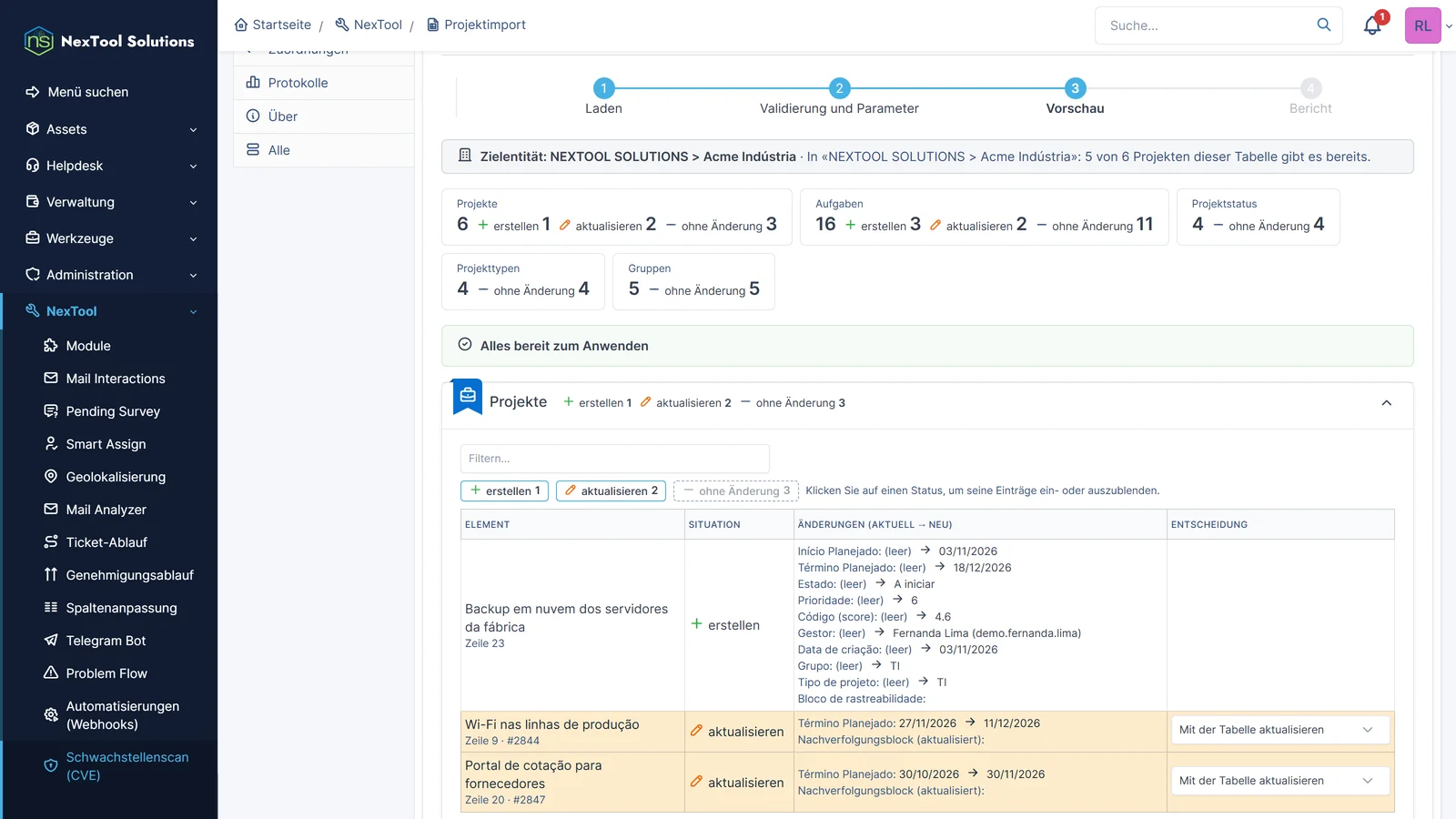Image resolution: width=1456 pixels, height=819 pixels.
Task: Go to Startseite breadcrumb
Action: pyautogui.click(x=273, y=25)
